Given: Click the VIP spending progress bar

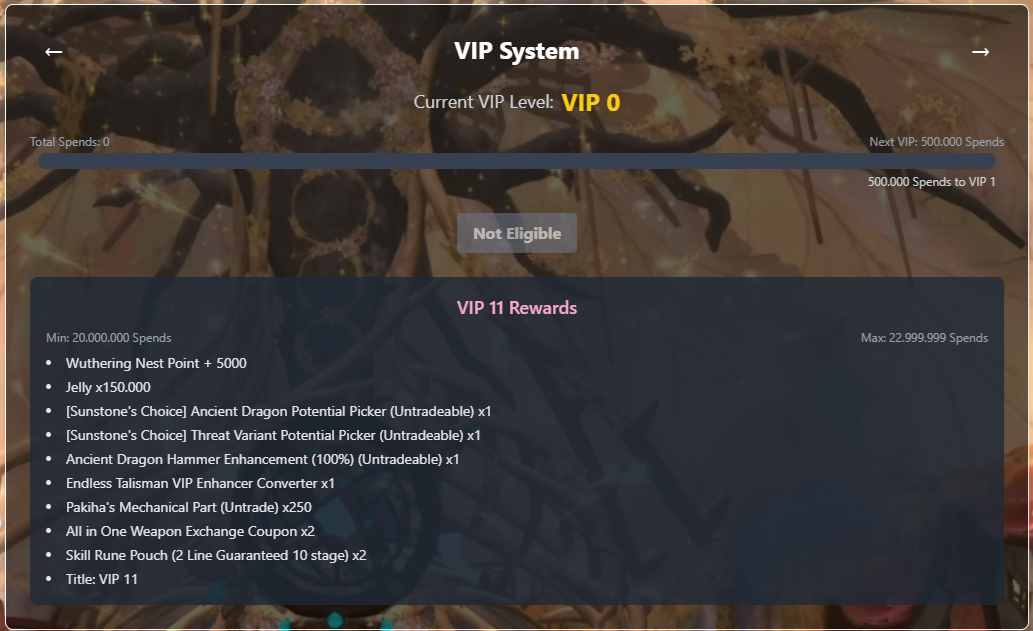Looking at the screenshot, I should click(516, 161).
